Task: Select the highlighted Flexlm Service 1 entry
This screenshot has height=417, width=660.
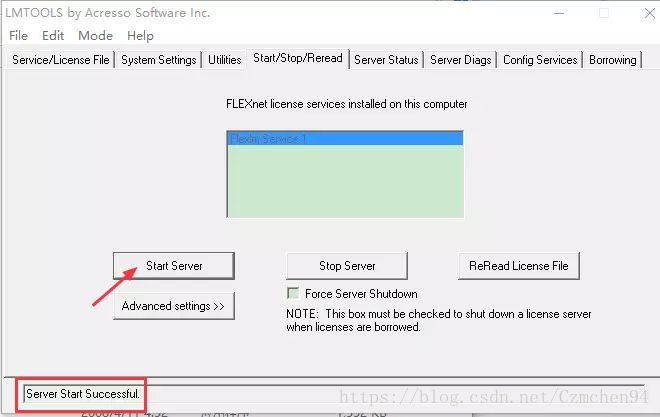Action: (345, 139)
